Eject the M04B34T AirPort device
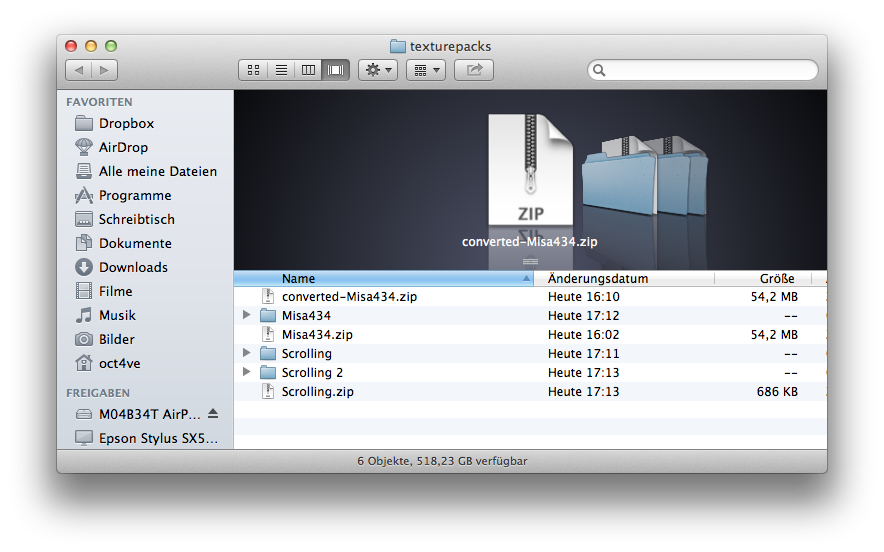The image size is (884, 552). pos(213,414)
